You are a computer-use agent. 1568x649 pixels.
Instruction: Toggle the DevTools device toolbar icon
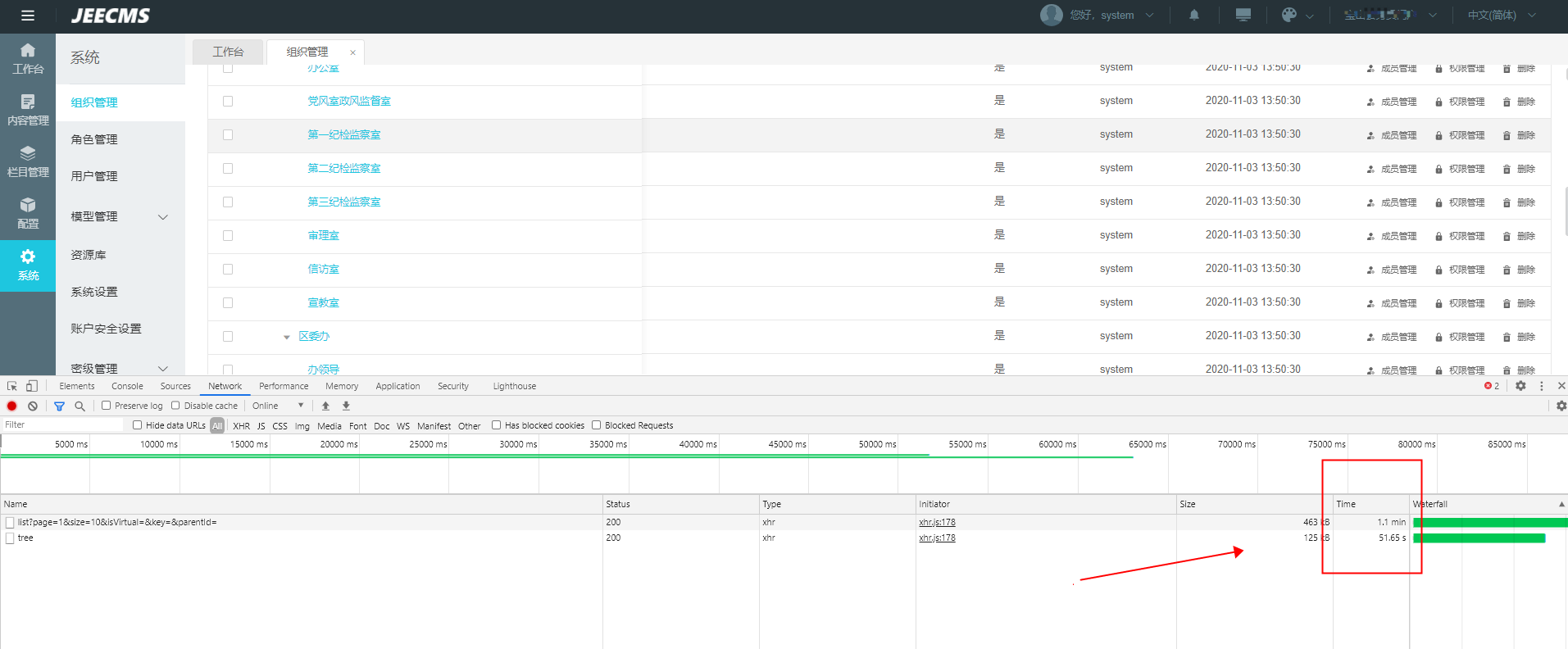coord(32,386)
